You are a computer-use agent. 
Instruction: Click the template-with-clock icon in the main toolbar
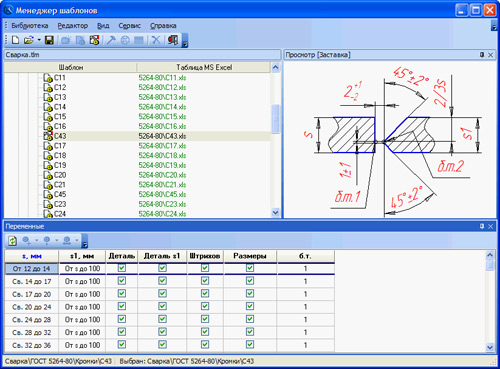(x=95, y=40)
